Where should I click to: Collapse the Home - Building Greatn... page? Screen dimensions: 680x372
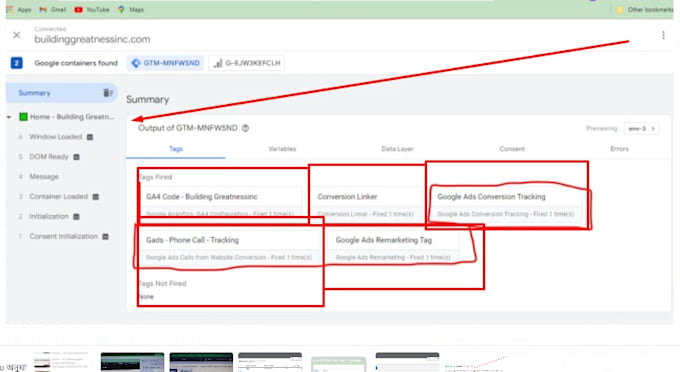point(9,117)
